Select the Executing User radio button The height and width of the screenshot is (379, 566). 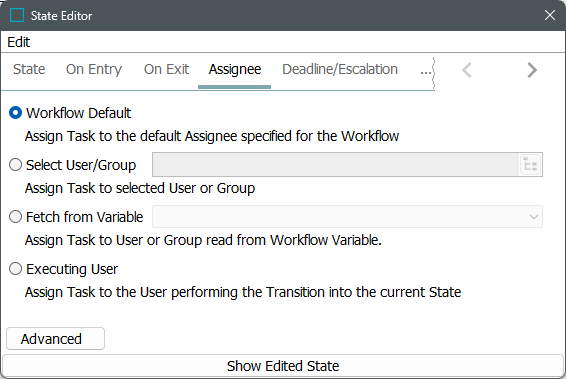[x=16, y=269]
